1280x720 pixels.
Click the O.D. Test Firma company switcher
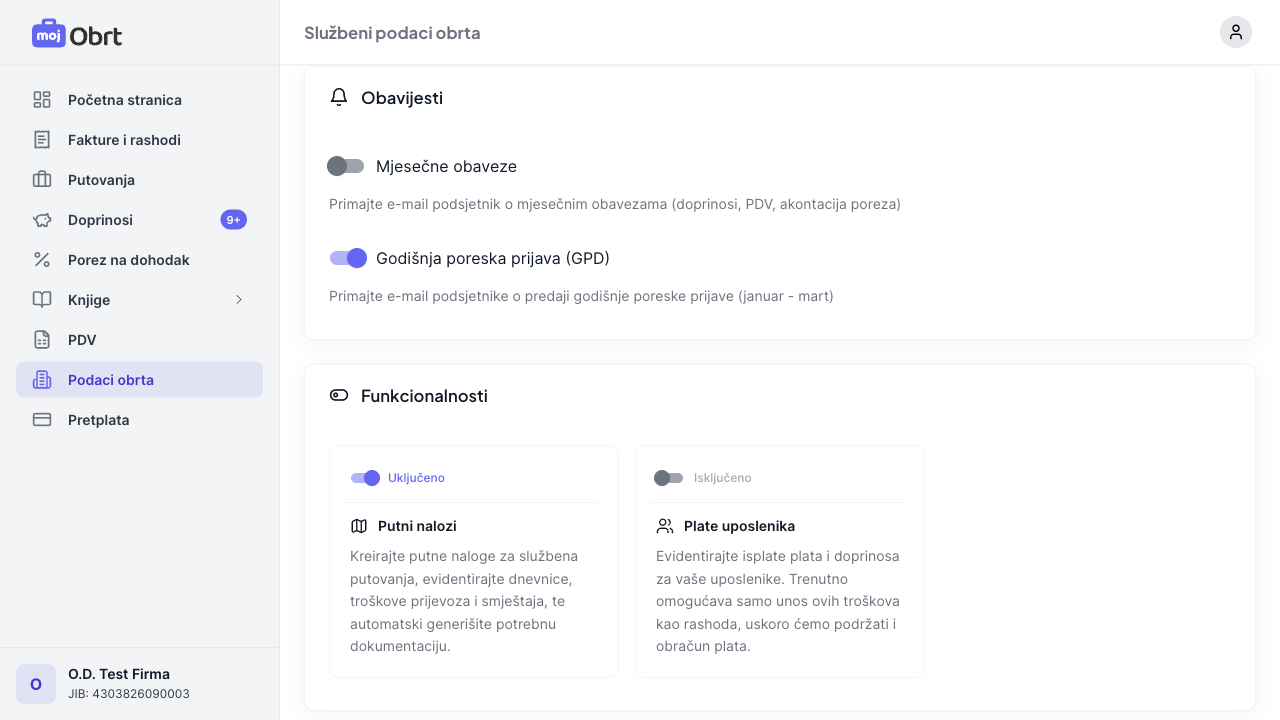[119, 684]
